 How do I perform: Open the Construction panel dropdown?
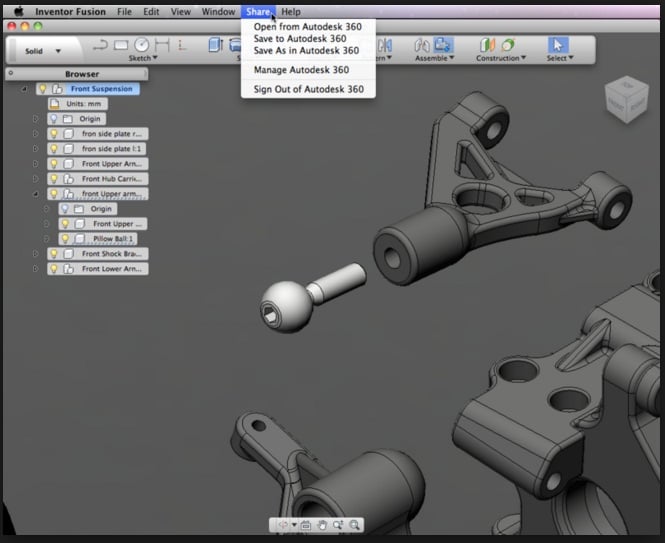501,58
